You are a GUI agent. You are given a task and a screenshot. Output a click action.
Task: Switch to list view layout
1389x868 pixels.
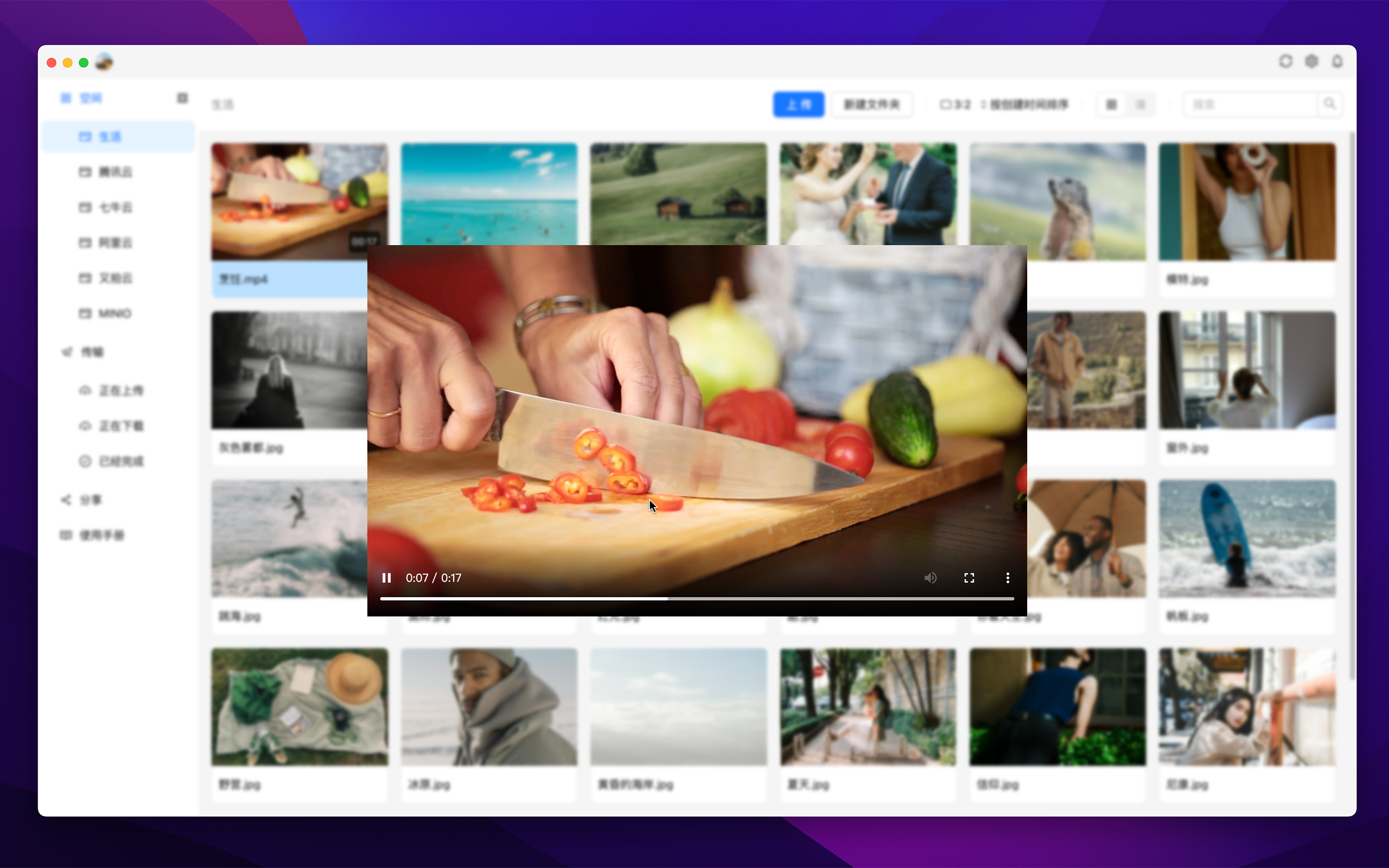pyautogui.click(x=1141, y=105)
